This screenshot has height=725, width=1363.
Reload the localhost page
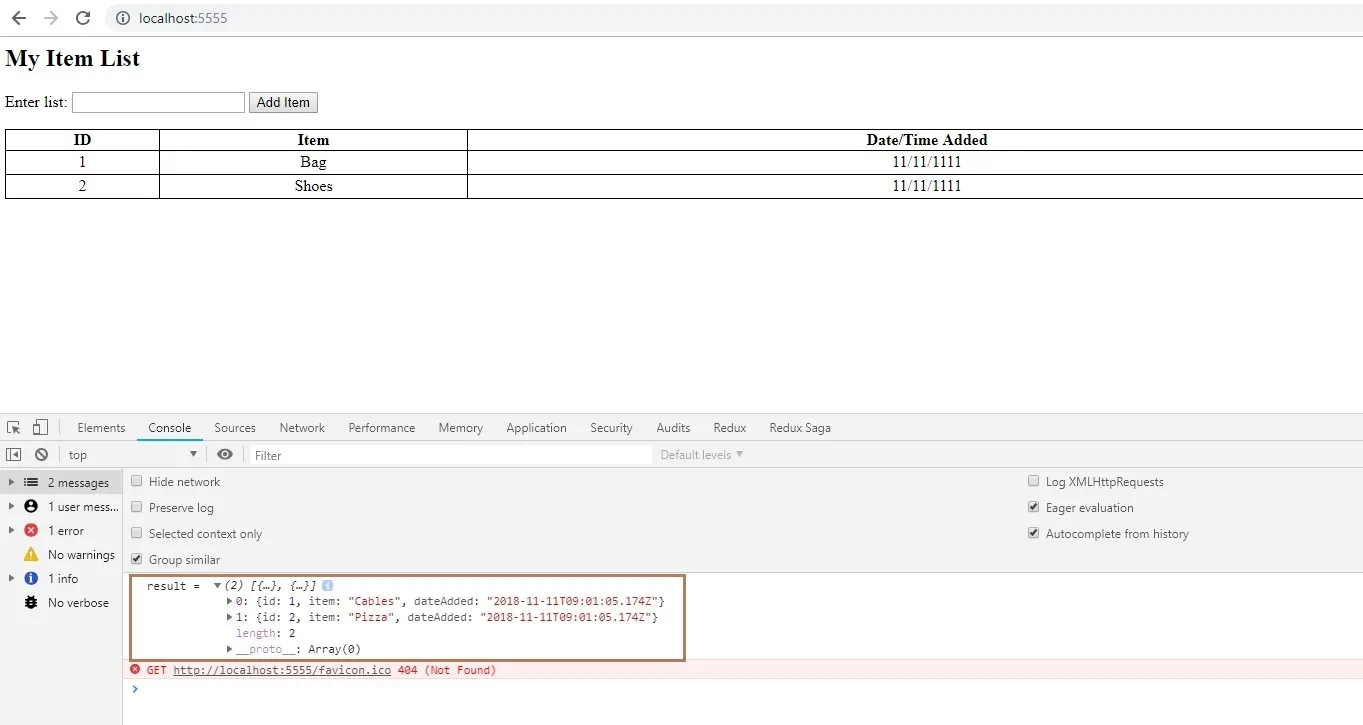83,18
